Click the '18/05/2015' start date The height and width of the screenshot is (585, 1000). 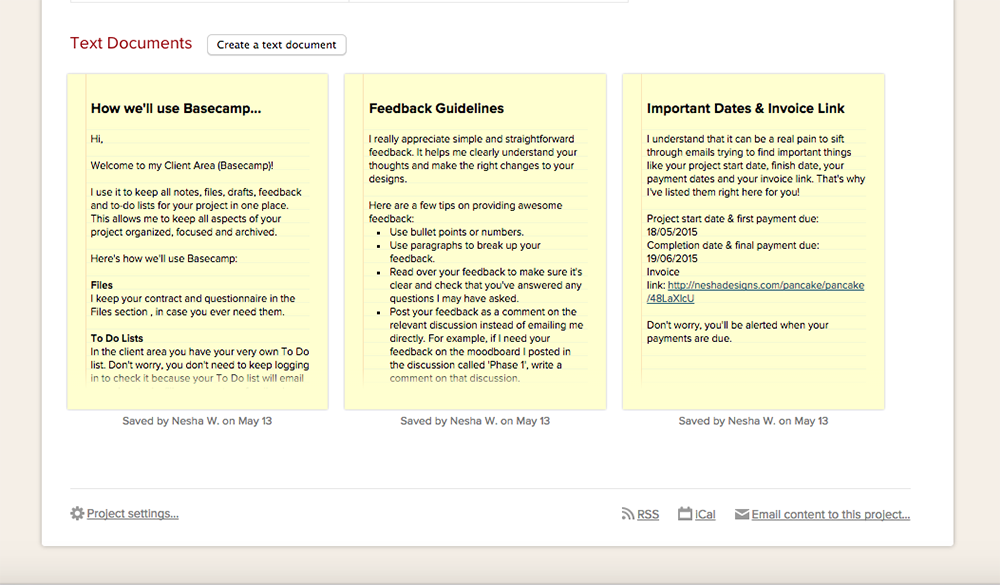click(672, 232)
